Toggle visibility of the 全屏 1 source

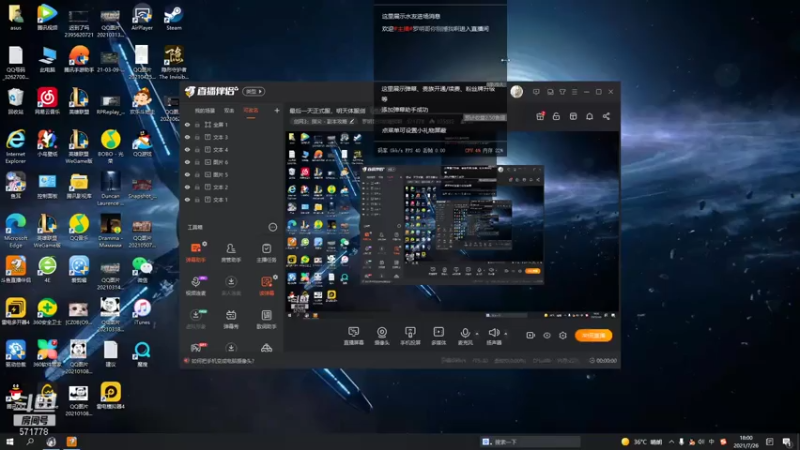pyautogui.click(x=187, y=124)
